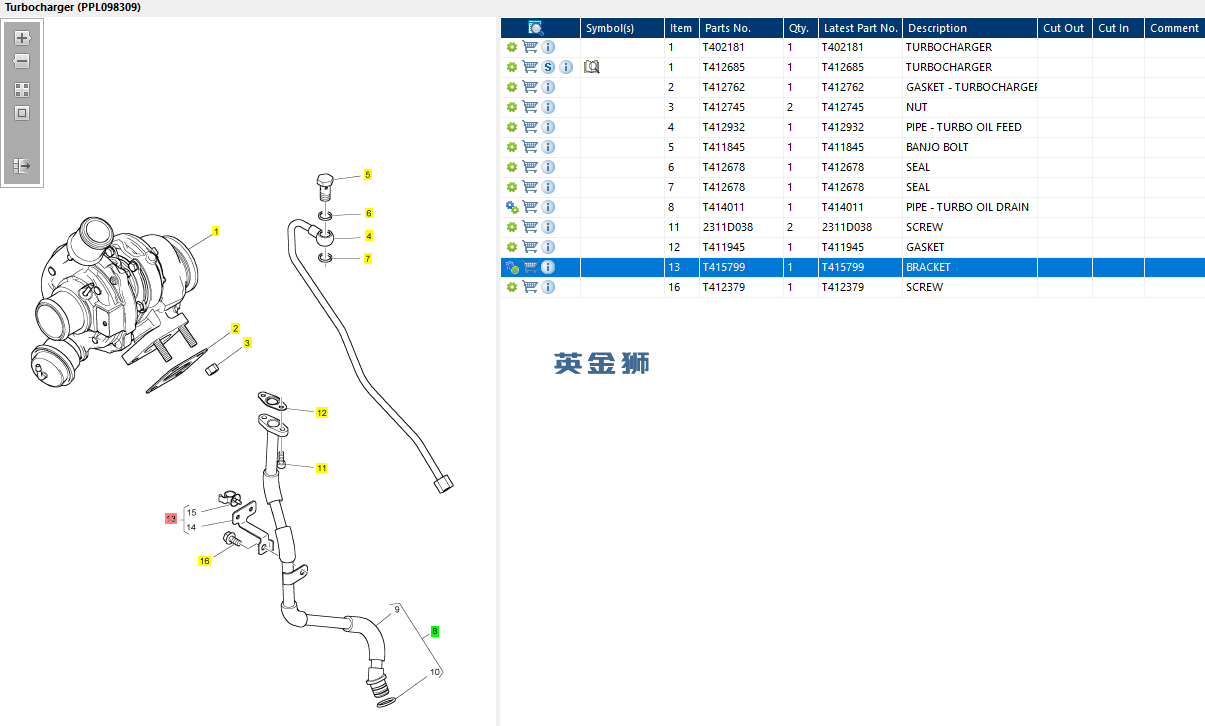Click parts number 2311D038 cell
The image size is (1205, 726).
(741, 227)
